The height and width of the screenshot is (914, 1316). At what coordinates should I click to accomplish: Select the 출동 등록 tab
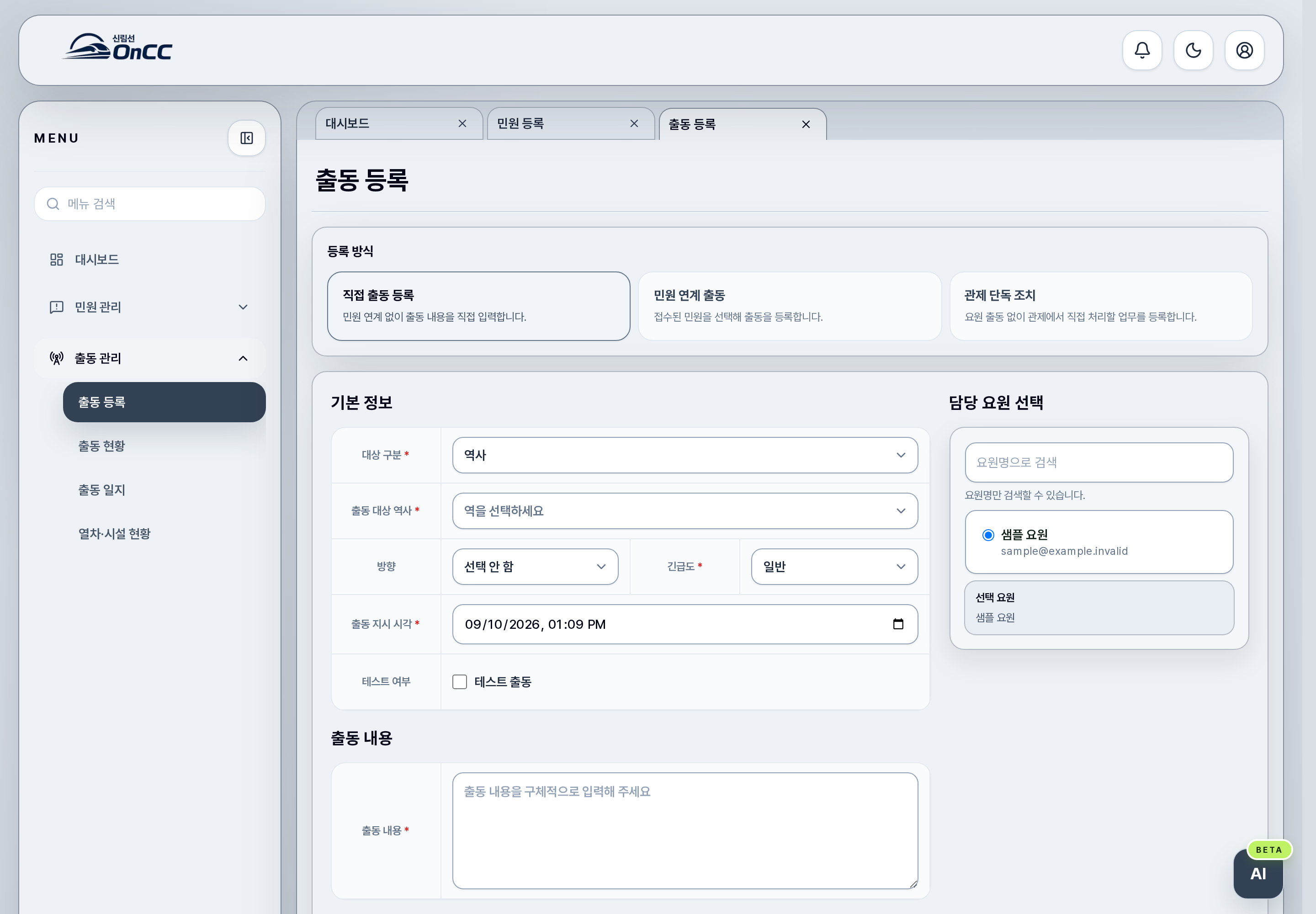tap(743, 124)
